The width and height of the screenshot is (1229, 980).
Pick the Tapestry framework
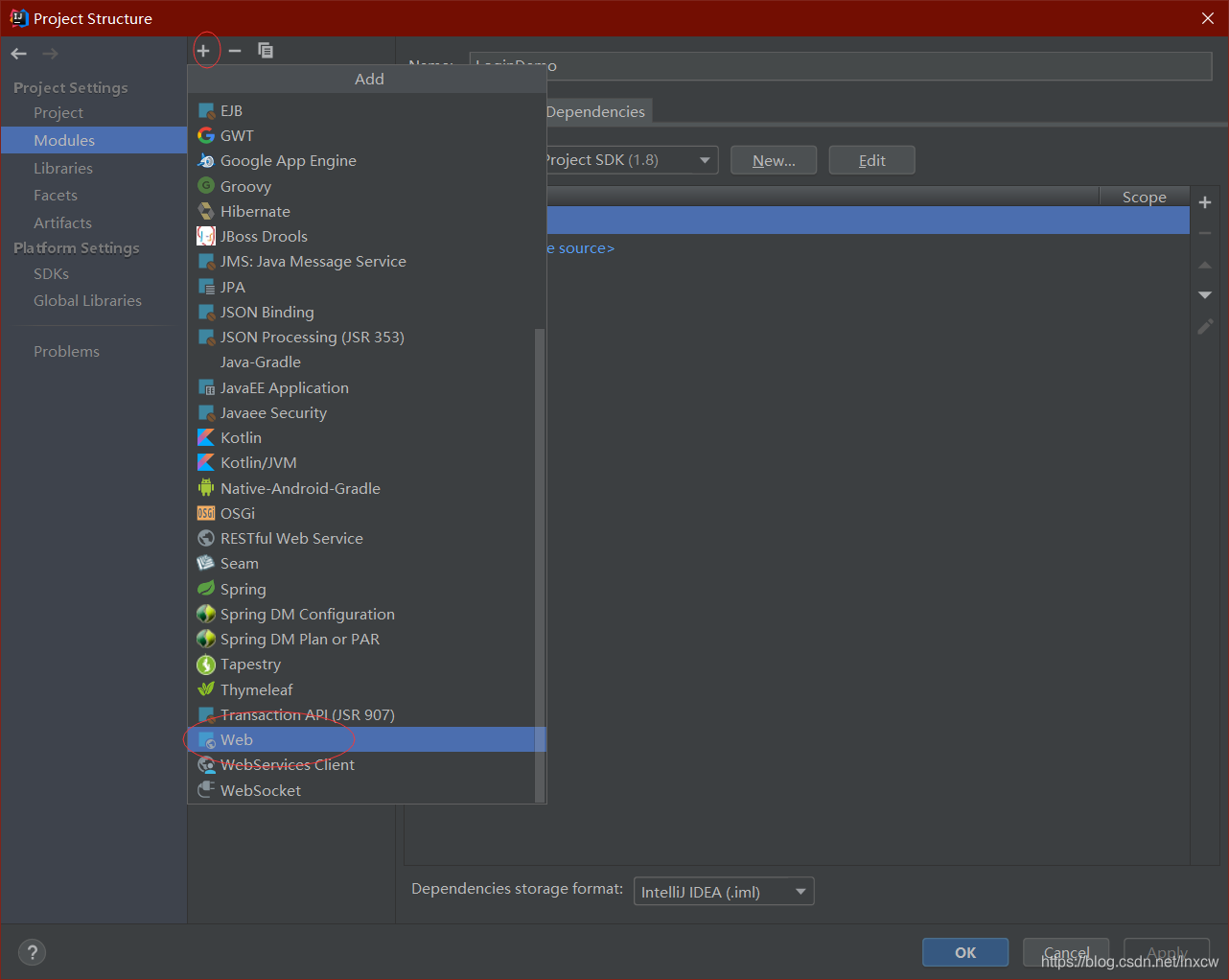(366, 664)
